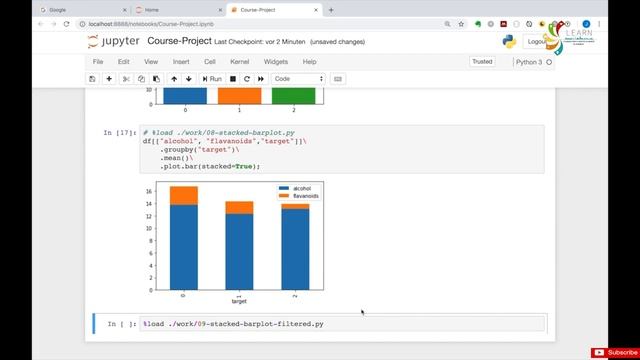This screenshot has height=360, width=640.
Task: Restart kernel and run all cells icon
Action: coord(261,79)
